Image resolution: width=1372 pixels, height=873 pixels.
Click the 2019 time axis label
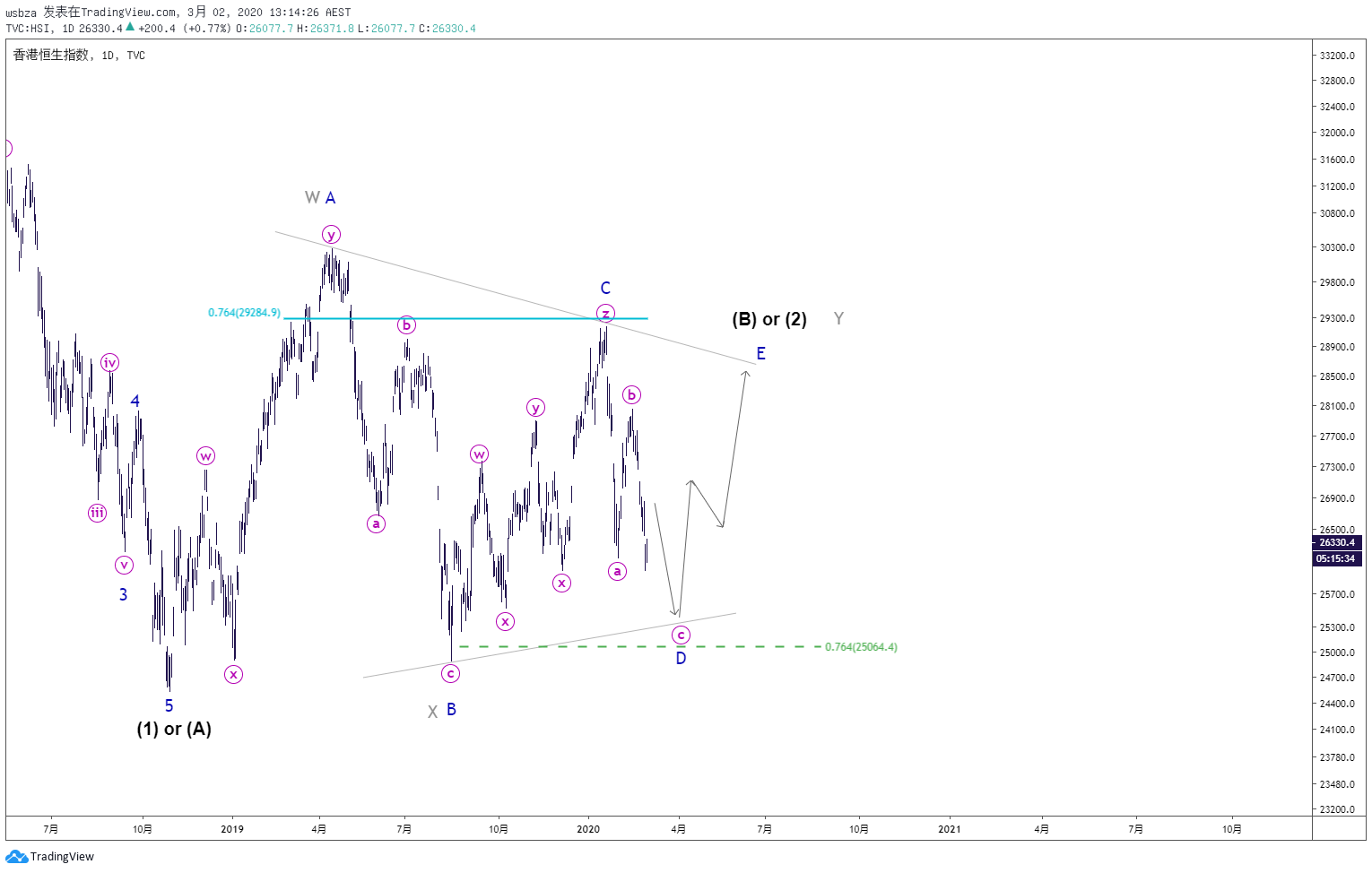(x=232, y=829)
